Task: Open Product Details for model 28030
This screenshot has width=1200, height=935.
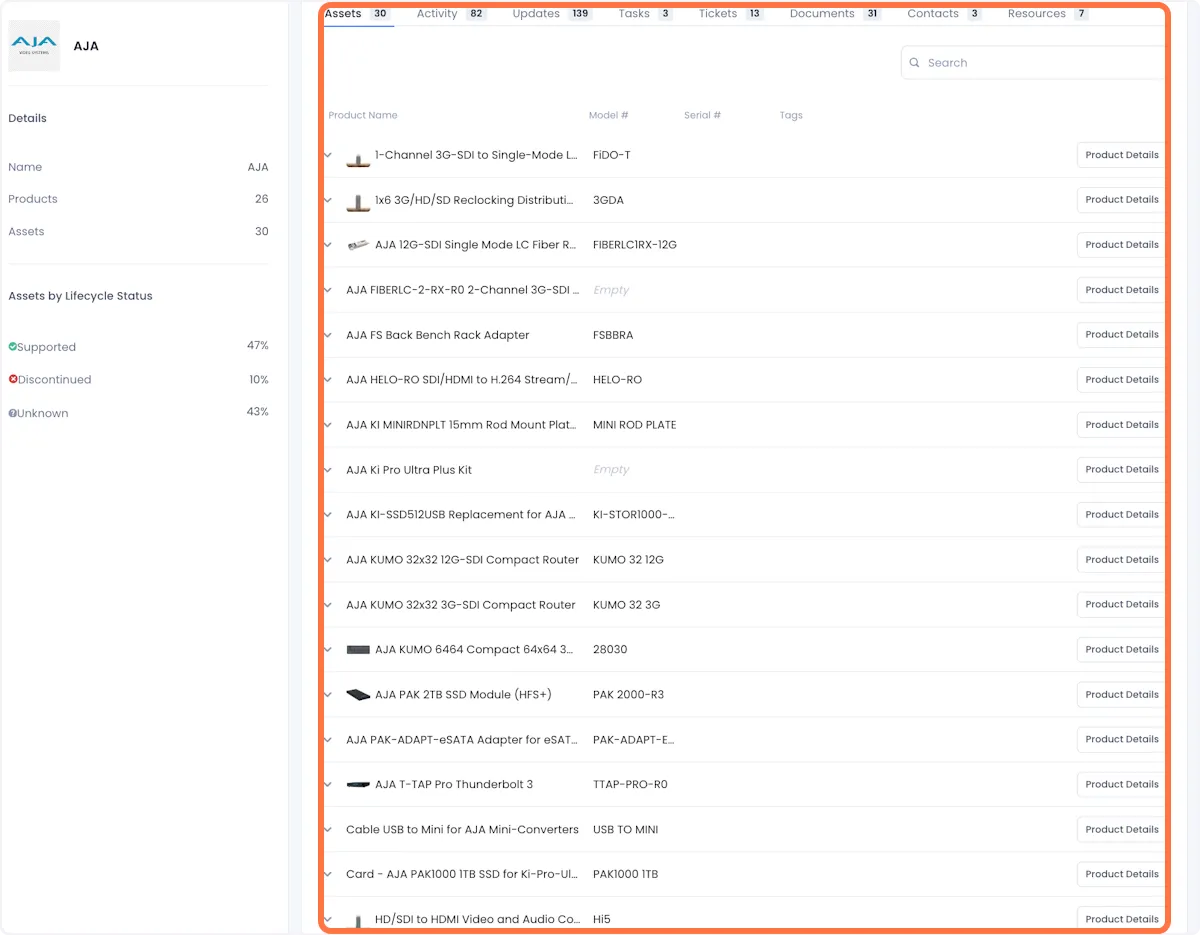Action: [x=1122, y=649]
